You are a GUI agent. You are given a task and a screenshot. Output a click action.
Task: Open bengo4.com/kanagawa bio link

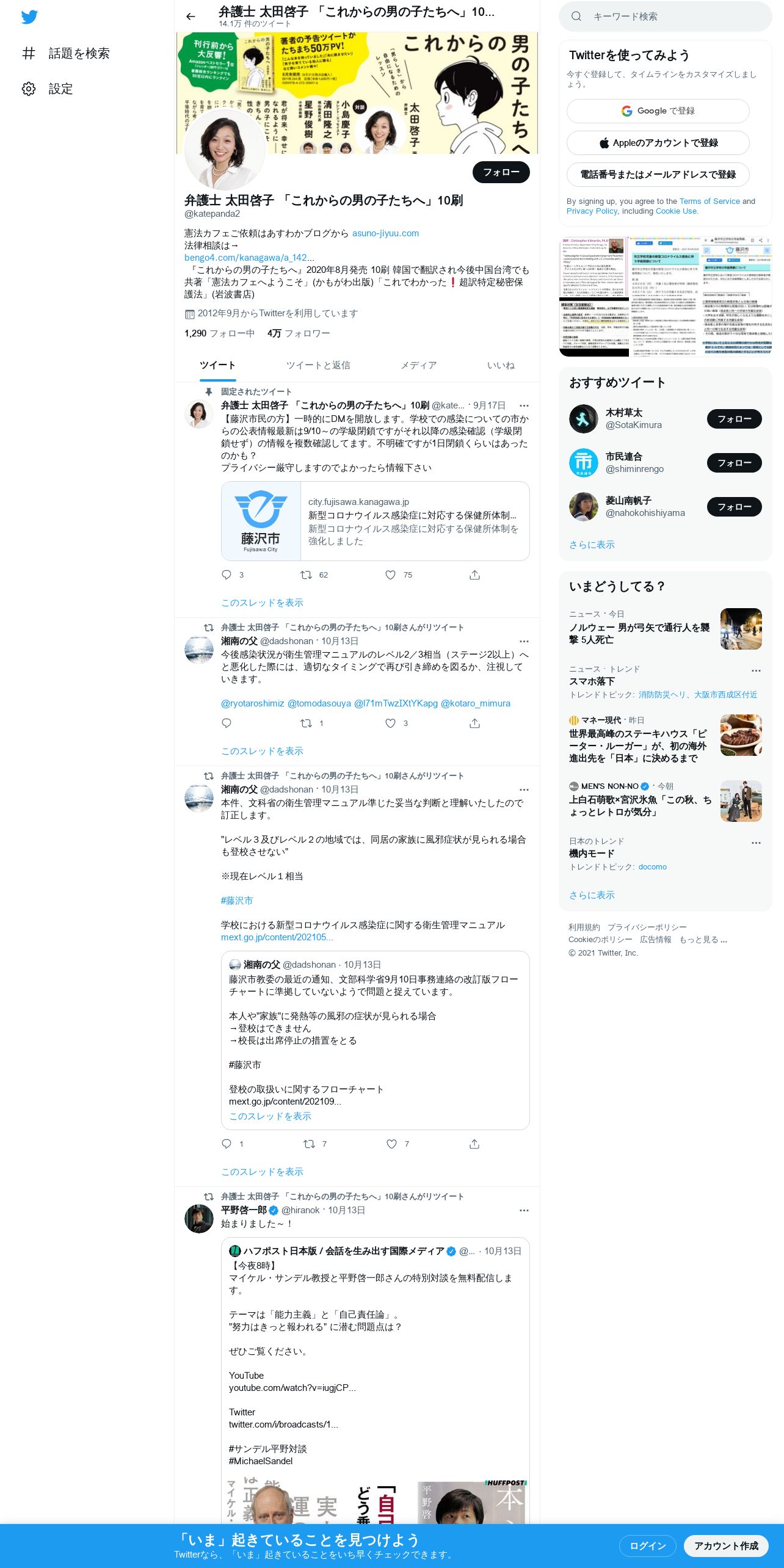(x=250, y=258)
